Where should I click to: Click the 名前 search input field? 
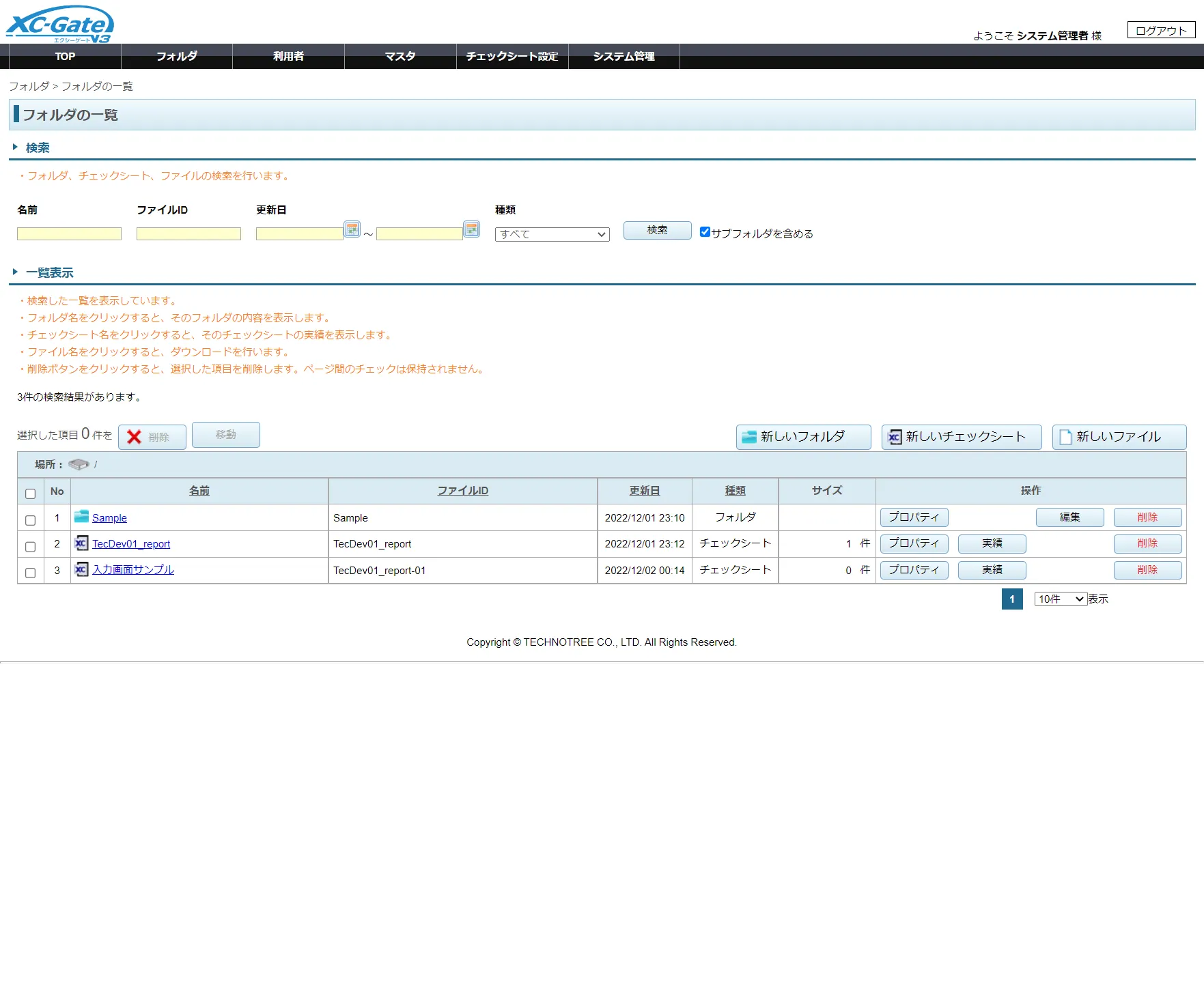[69, 234]
